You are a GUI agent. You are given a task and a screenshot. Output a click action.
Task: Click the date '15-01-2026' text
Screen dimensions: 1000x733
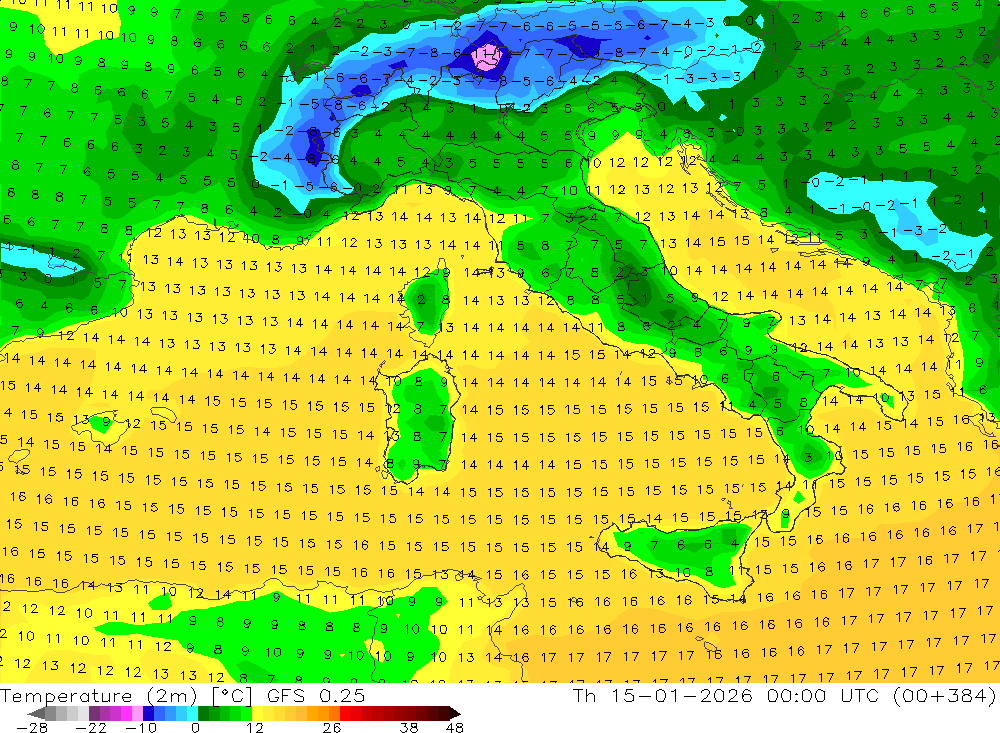(x=681, y=695)
